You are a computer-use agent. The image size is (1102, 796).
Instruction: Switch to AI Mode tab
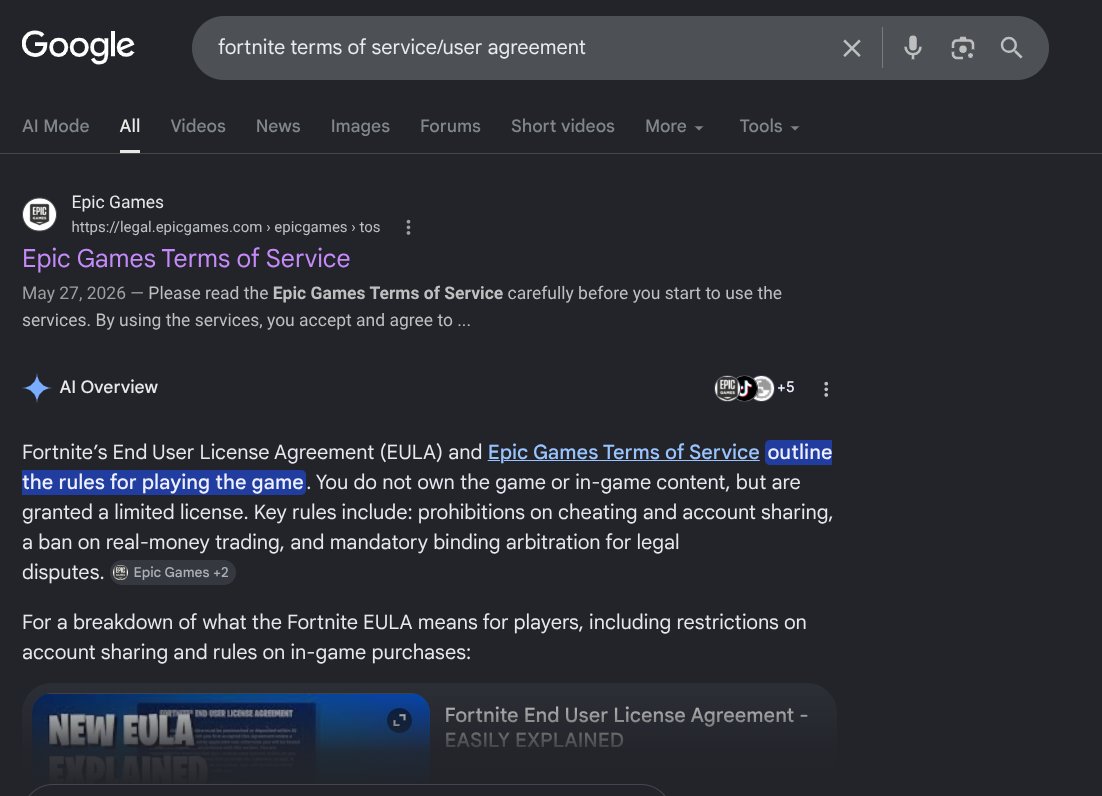tap(56, 126)
